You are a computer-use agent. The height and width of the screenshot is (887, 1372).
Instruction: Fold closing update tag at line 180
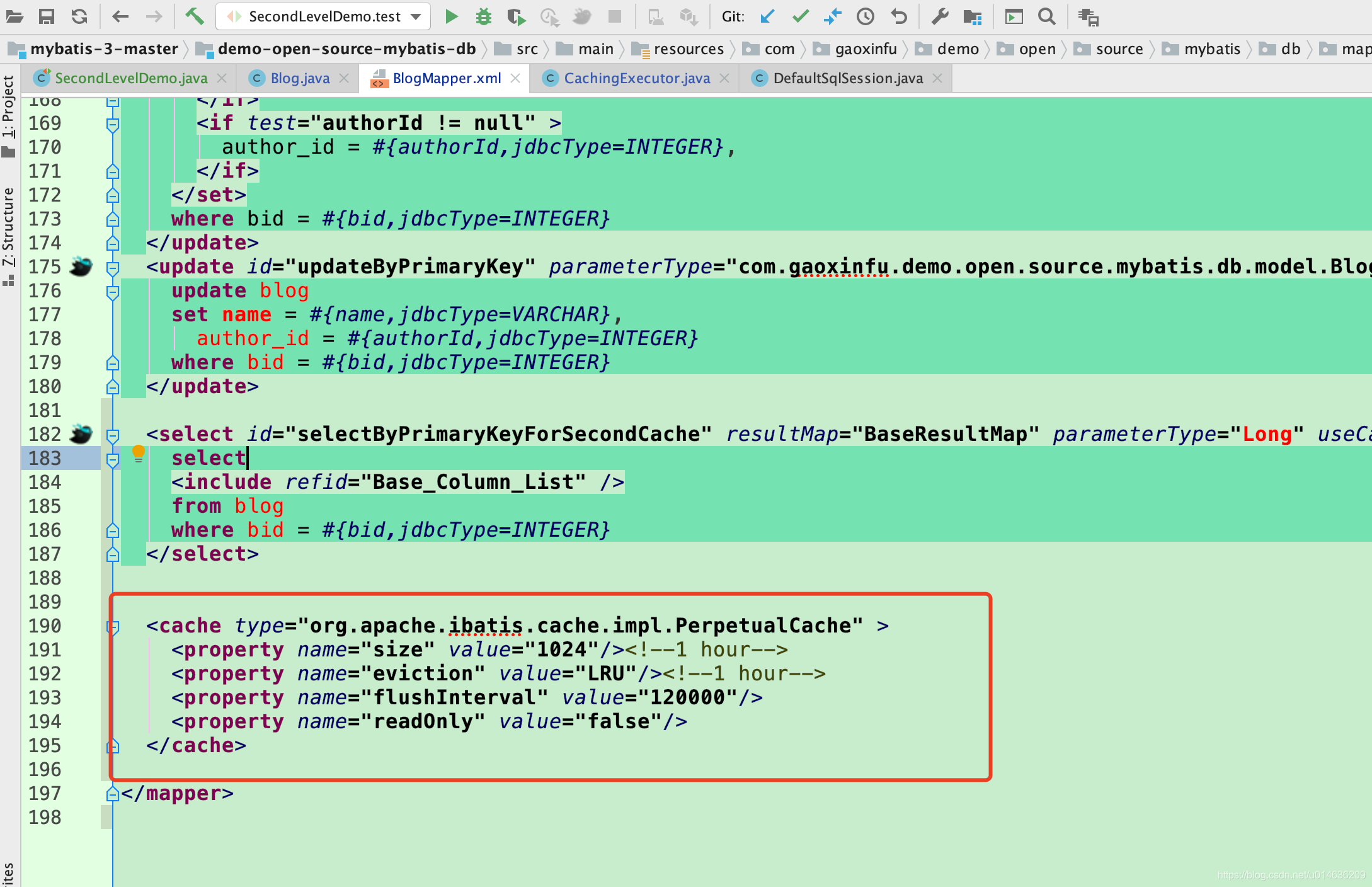click(x=113, y=387)
